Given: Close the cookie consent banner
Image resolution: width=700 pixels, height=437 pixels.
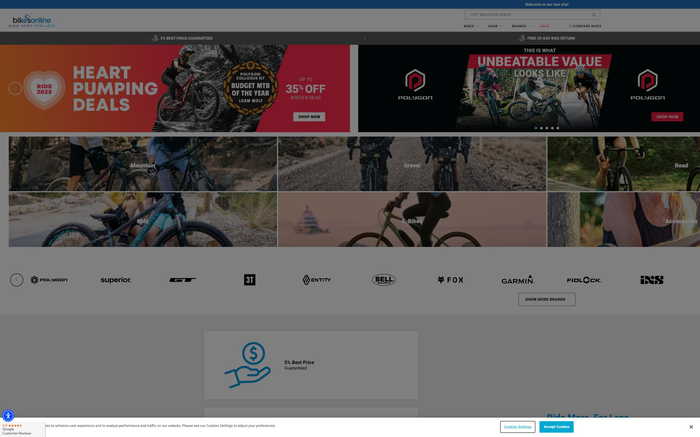Looking at the screenshot, I should coord(691,427).
